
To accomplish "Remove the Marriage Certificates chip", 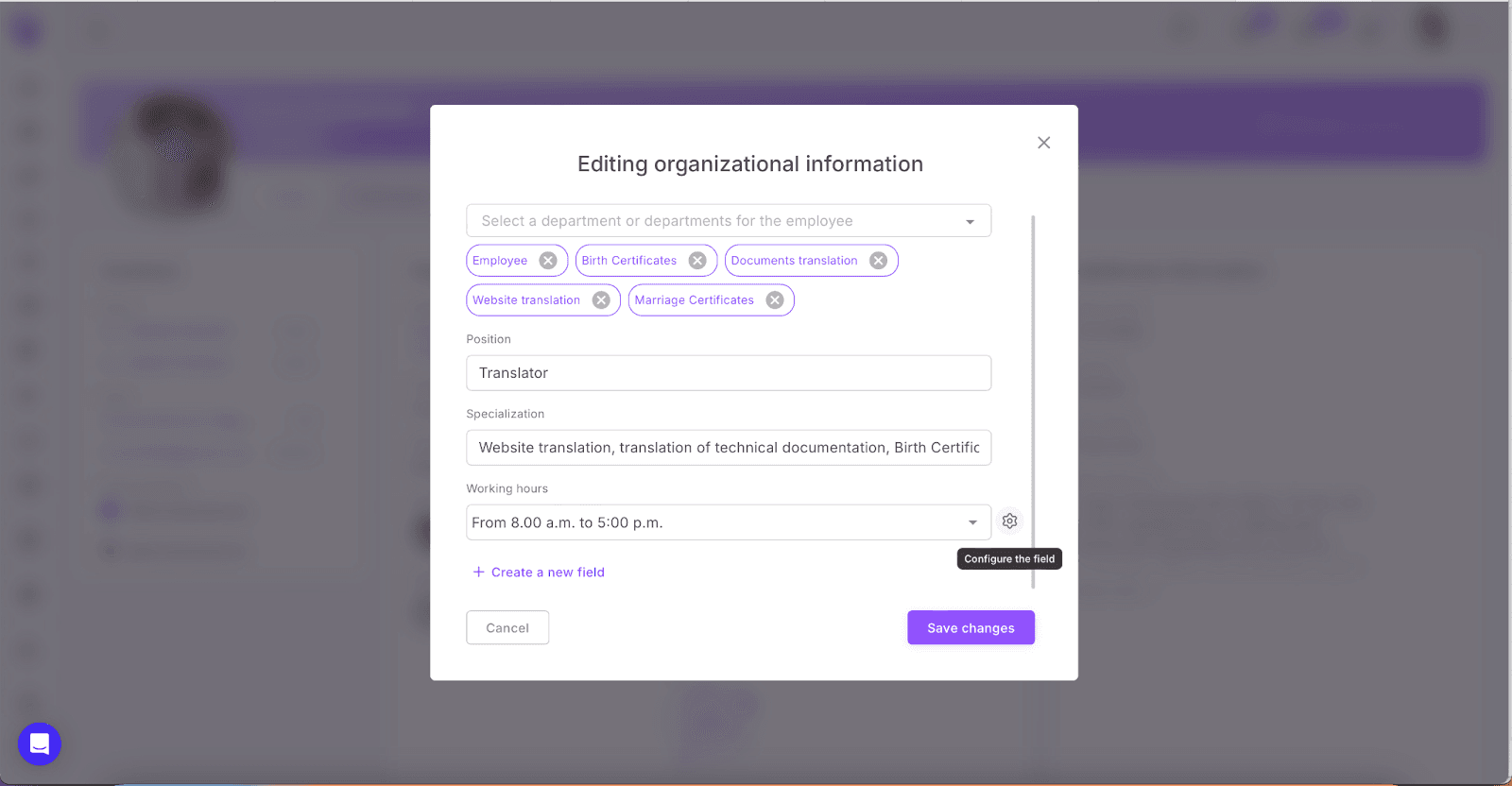I will pyautogui.click(x=775, y=300).
